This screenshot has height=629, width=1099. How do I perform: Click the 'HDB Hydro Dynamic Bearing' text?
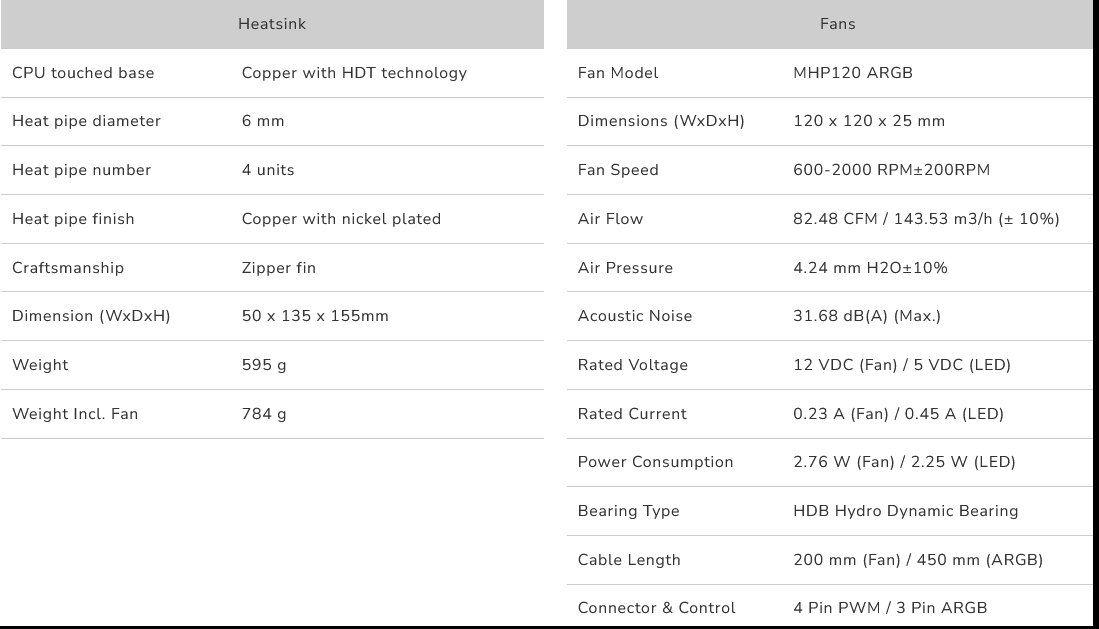coord(905,511)
